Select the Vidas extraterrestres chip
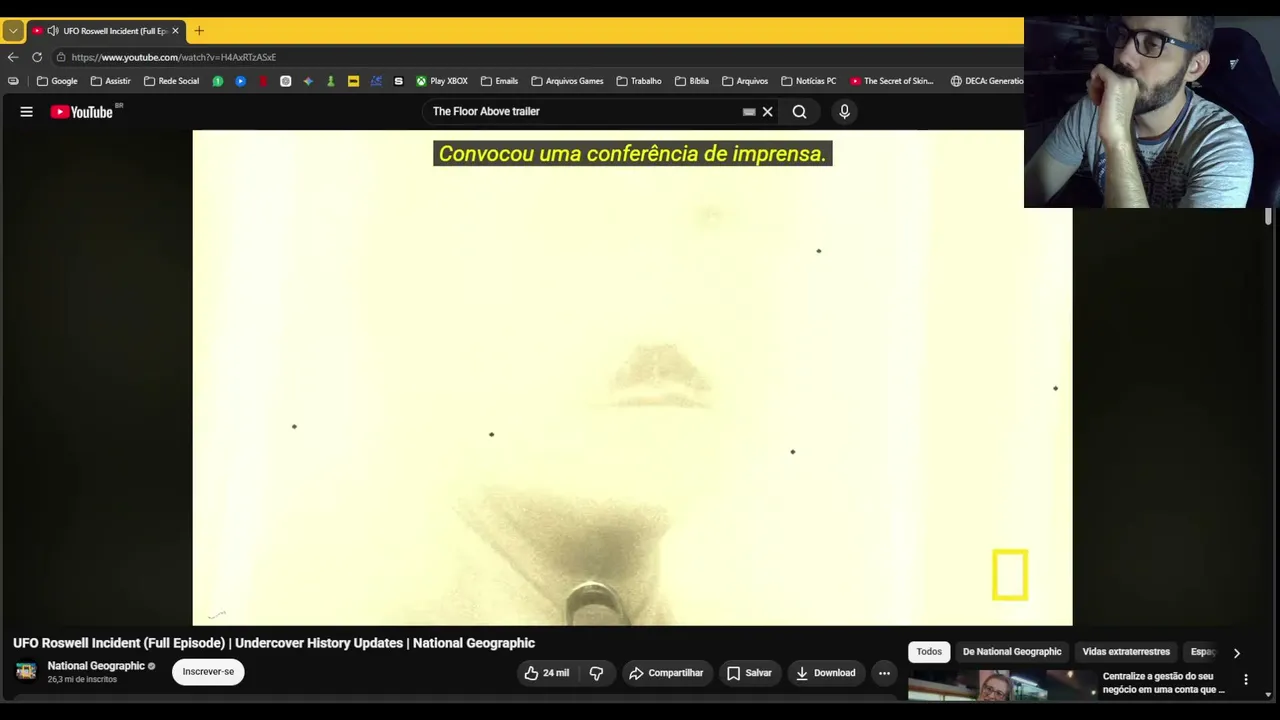The width and height of the screenshot is (1280, 720). click(1126, 652)
